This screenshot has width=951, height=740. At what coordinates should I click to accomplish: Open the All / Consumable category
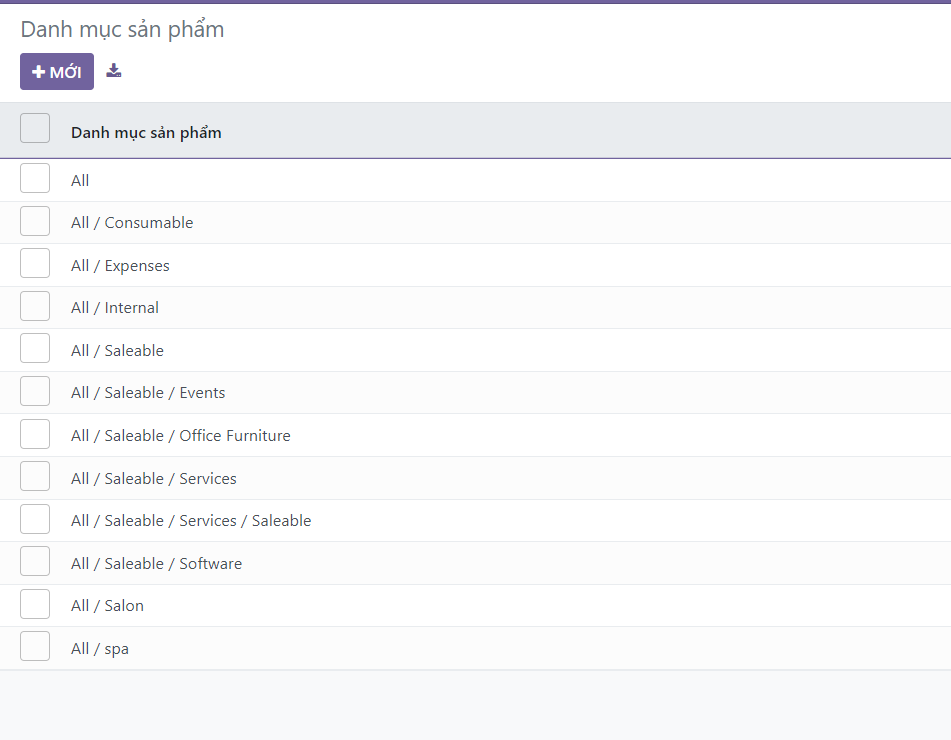[x=132, y=223]
